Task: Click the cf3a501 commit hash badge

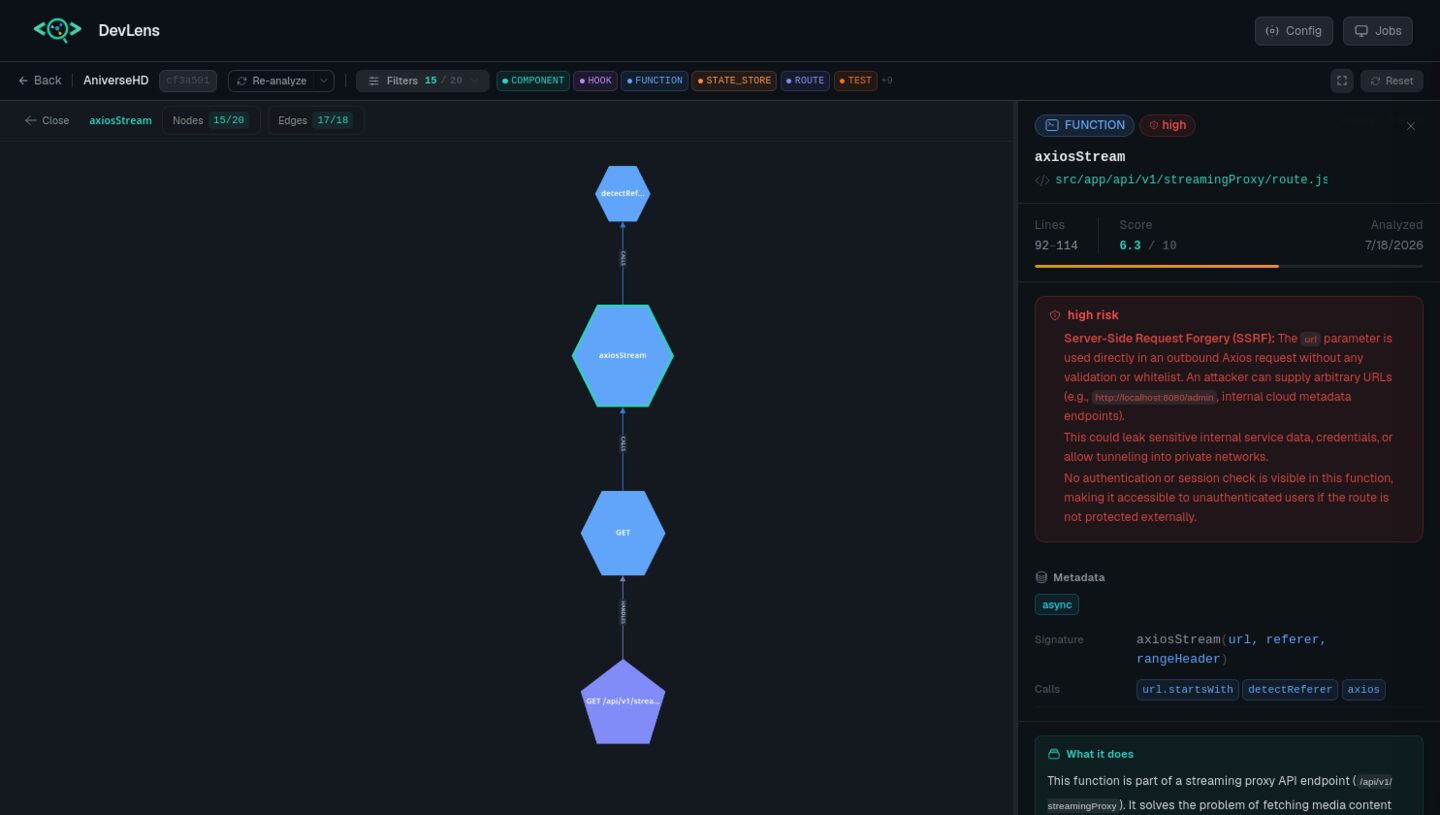Action: (x=188, y=80)
